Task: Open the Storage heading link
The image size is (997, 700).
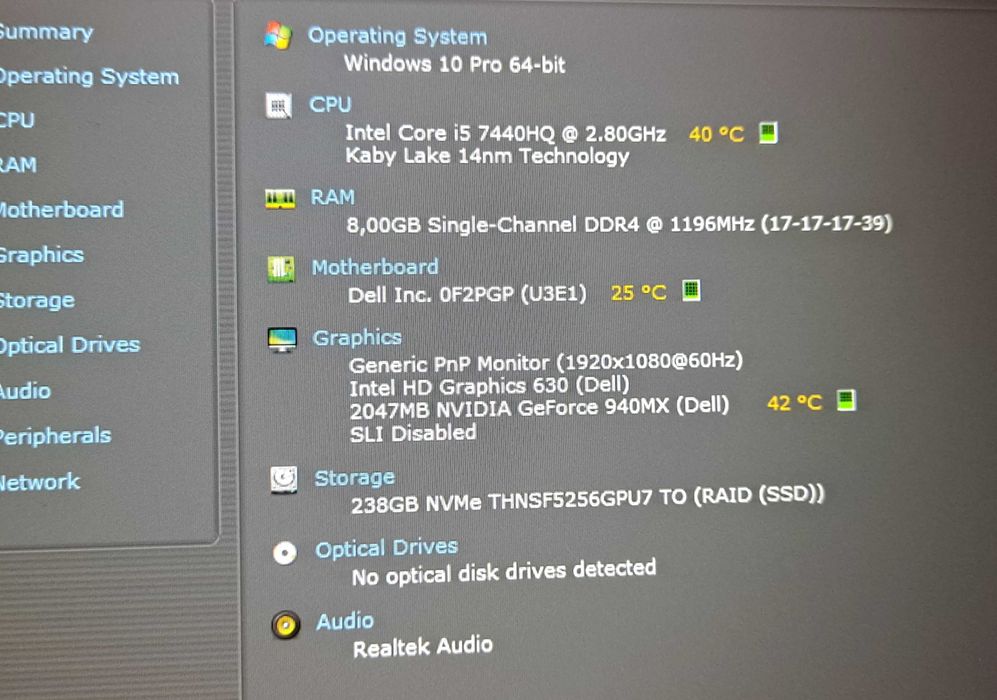Action: click(355, 477)
